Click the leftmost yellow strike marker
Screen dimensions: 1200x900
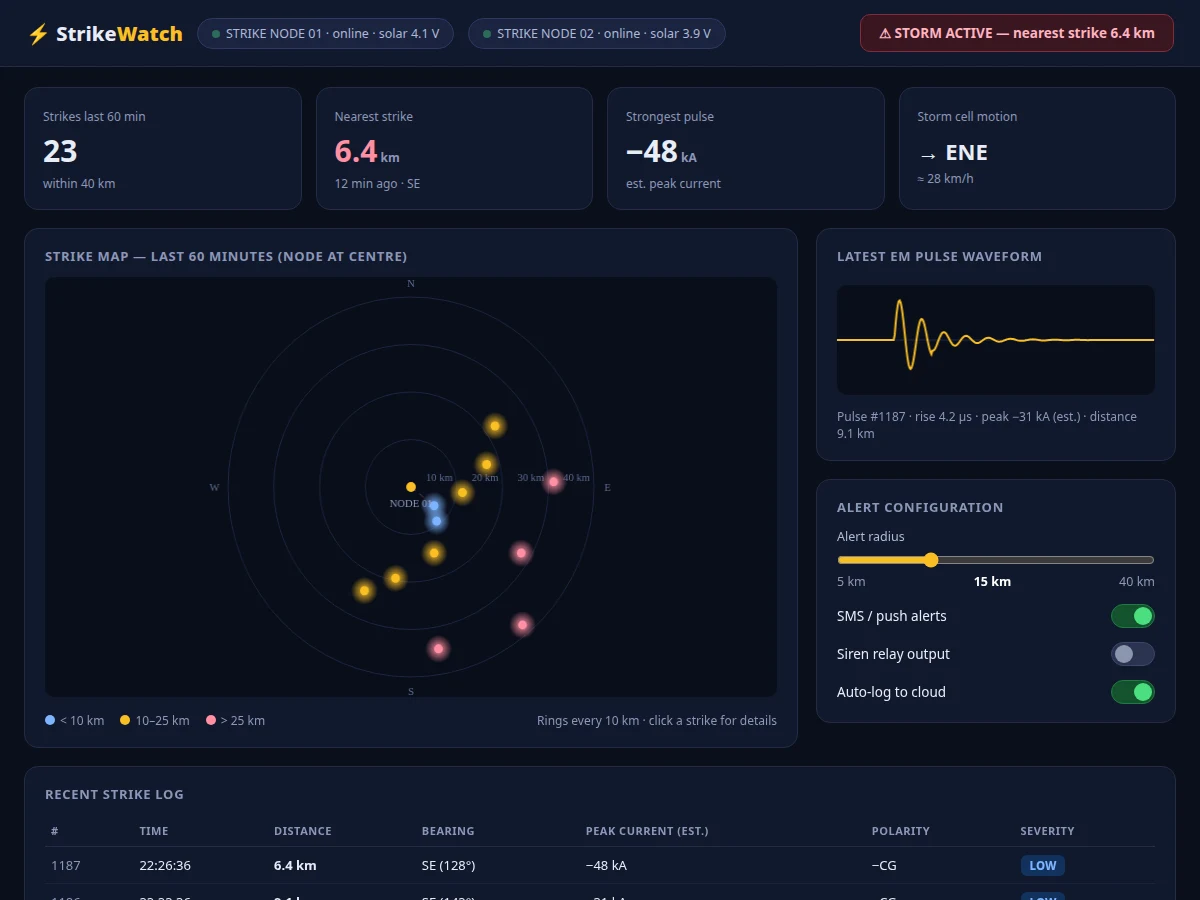pyautogui.click(x=365, y=591)
